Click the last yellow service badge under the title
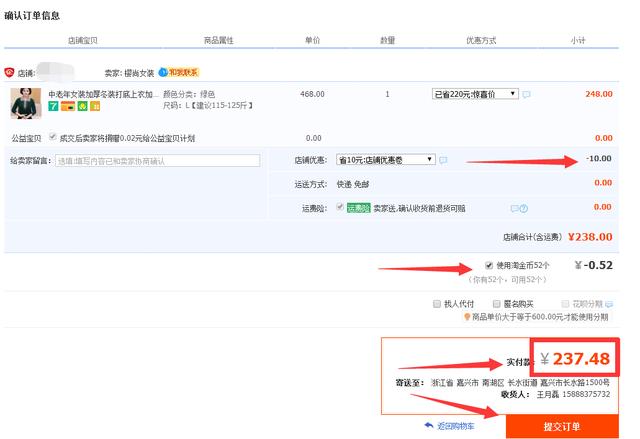 tap(95, 106)
